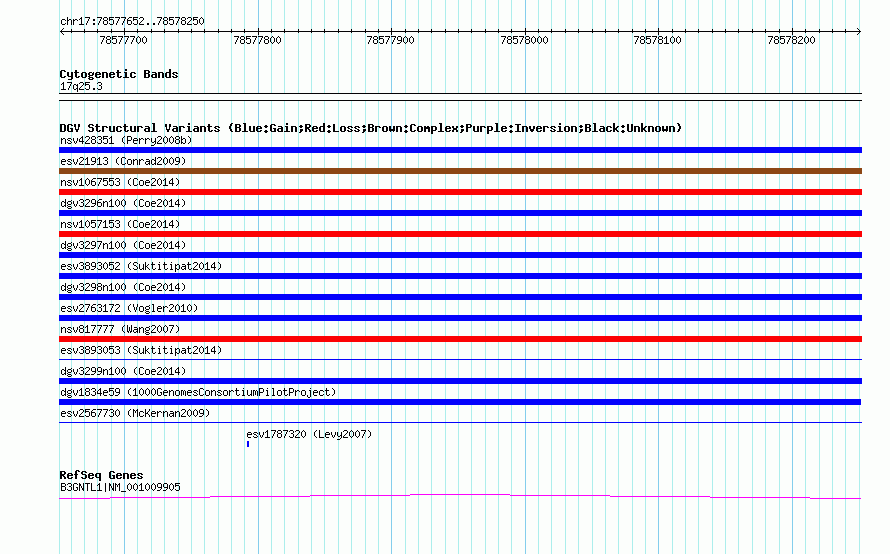This screenshot has width=890, height=554.
Task: Open the esv21913 (Conrad2009) variant label
Action: pos(123,161)
